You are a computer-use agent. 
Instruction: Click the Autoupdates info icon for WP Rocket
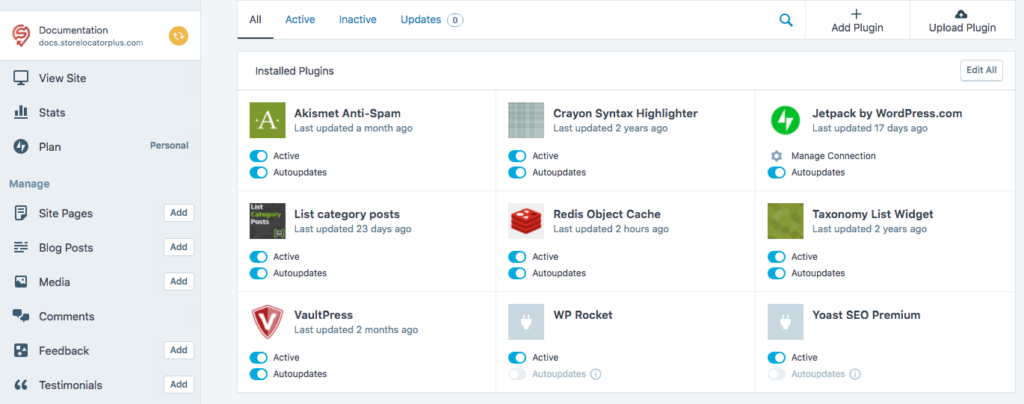(x=595, y=374)
